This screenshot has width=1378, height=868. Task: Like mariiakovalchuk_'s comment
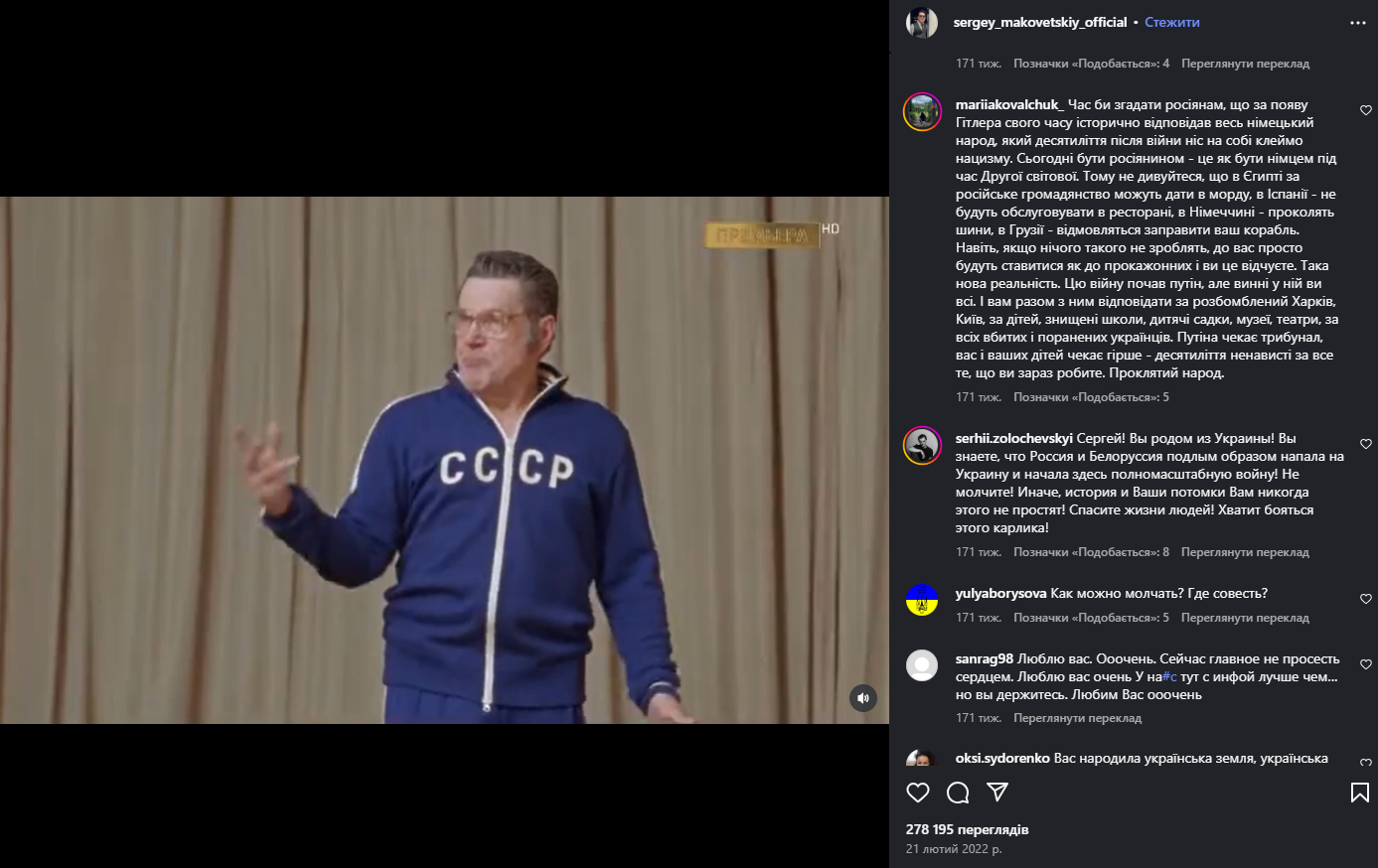(x=1366, y=110)
